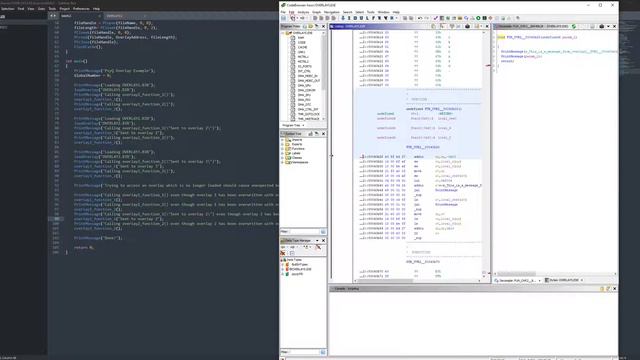
Task: Click the green refresh icon in Decompiler header
Action: pos(573,27)
